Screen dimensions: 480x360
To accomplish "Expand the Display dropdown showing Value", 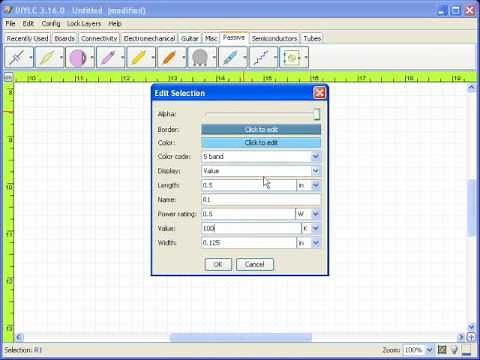I will click(315, 171).
